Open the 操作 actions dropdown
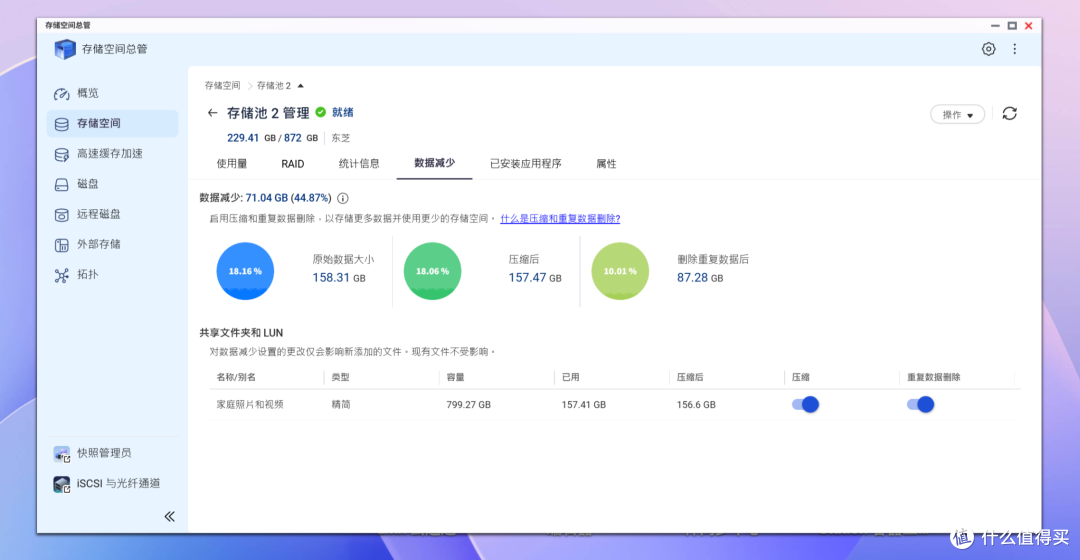Image resolution: width=1080 pixels, height=560 pixels. point(957,114)
